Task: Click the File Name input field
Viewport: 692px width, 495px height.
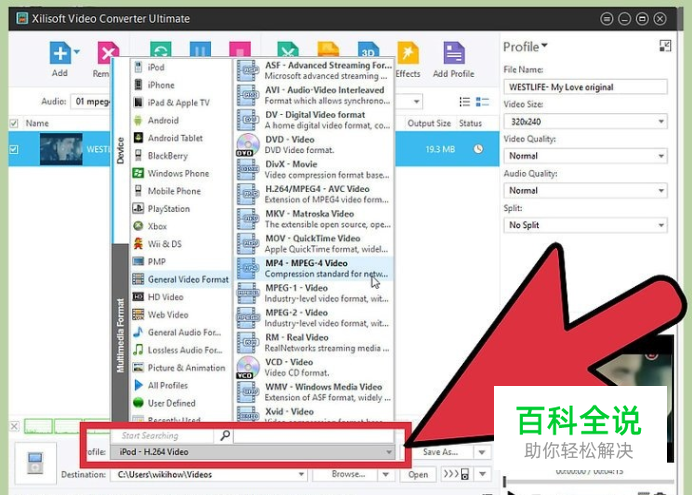Action: point(585,87)
